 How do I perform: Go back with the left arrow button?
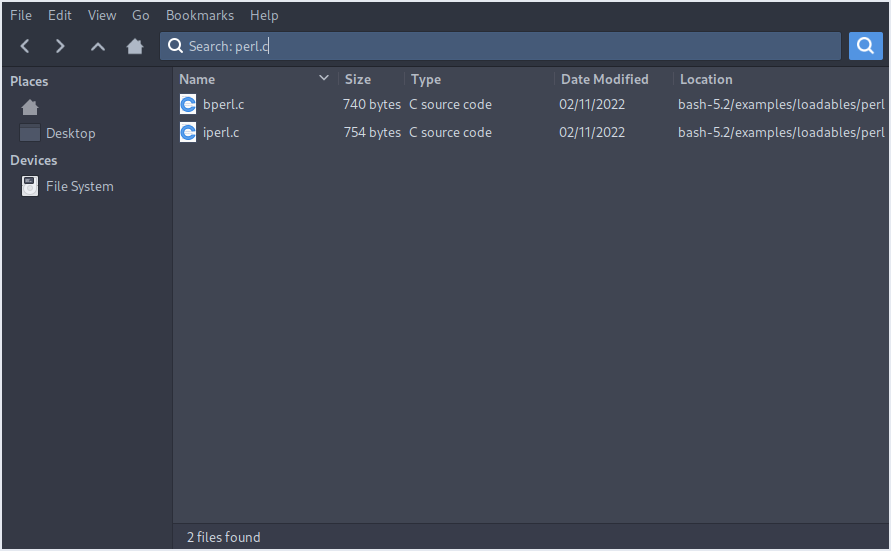25,46
